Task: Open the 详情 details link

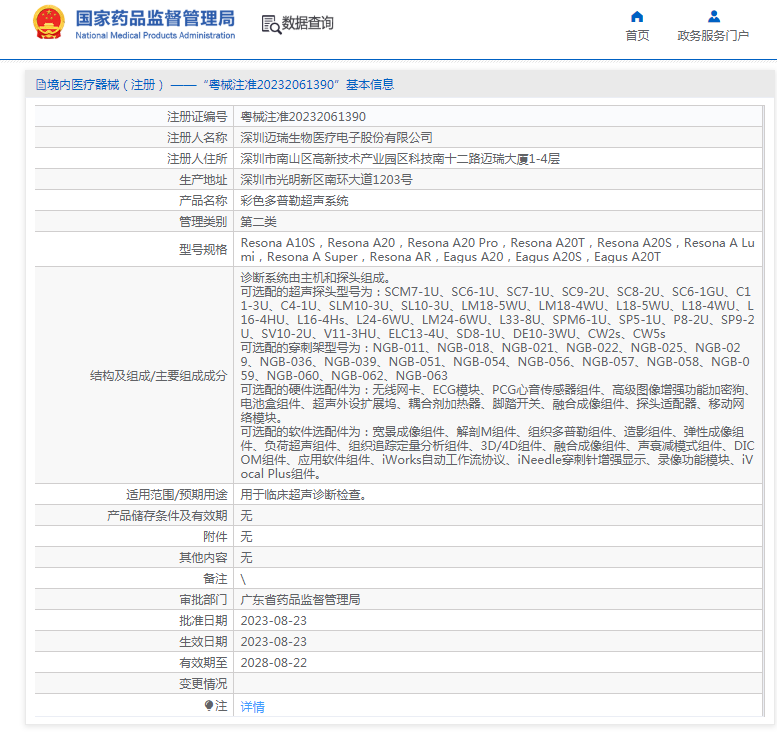Action: click(252, 706)
